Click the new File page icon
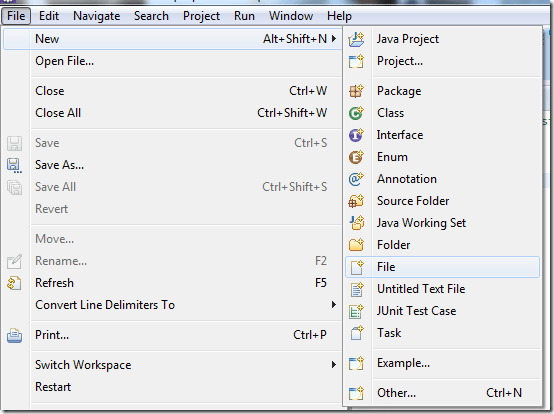Image resolution: width=554 pixels, height=414 pixels. coord(357,267)
